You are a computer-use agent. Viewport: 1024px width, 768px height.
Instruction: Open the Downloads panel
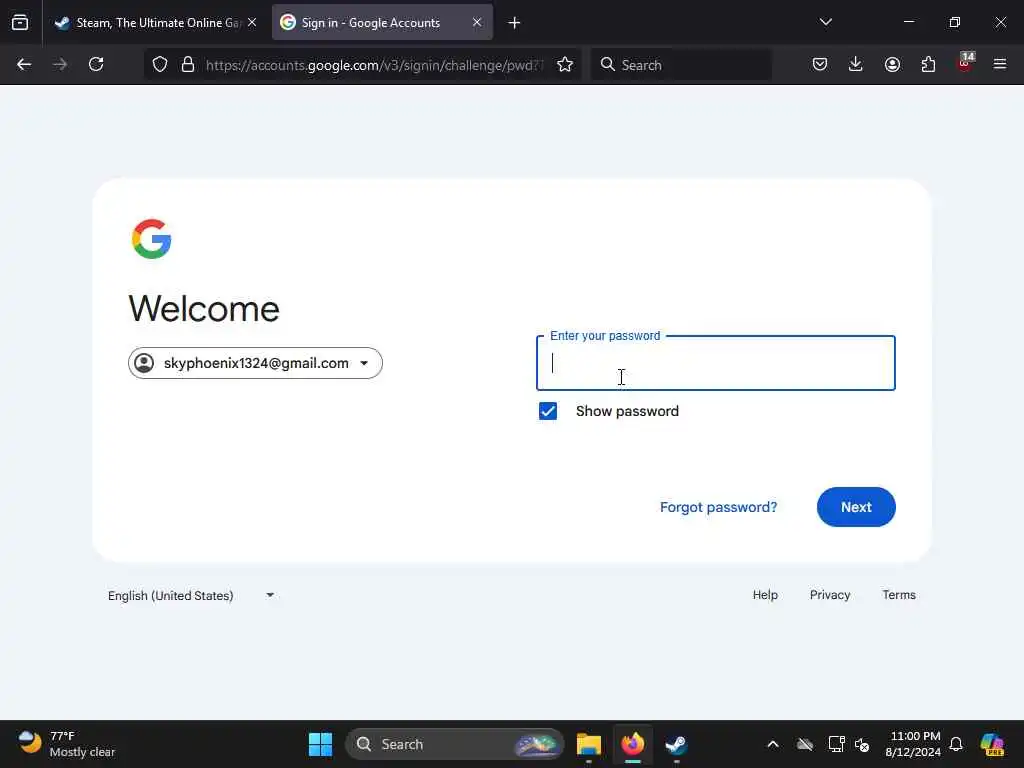point(856,65)
